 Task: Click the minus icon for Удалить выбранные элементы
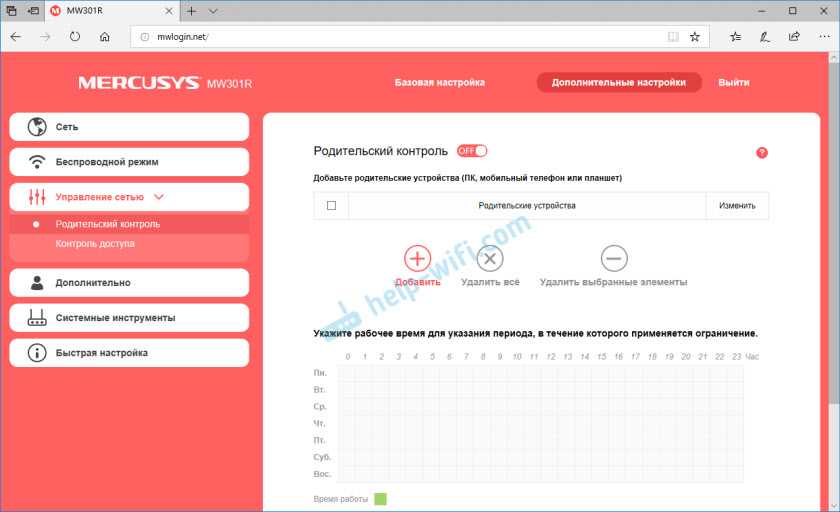613,258
